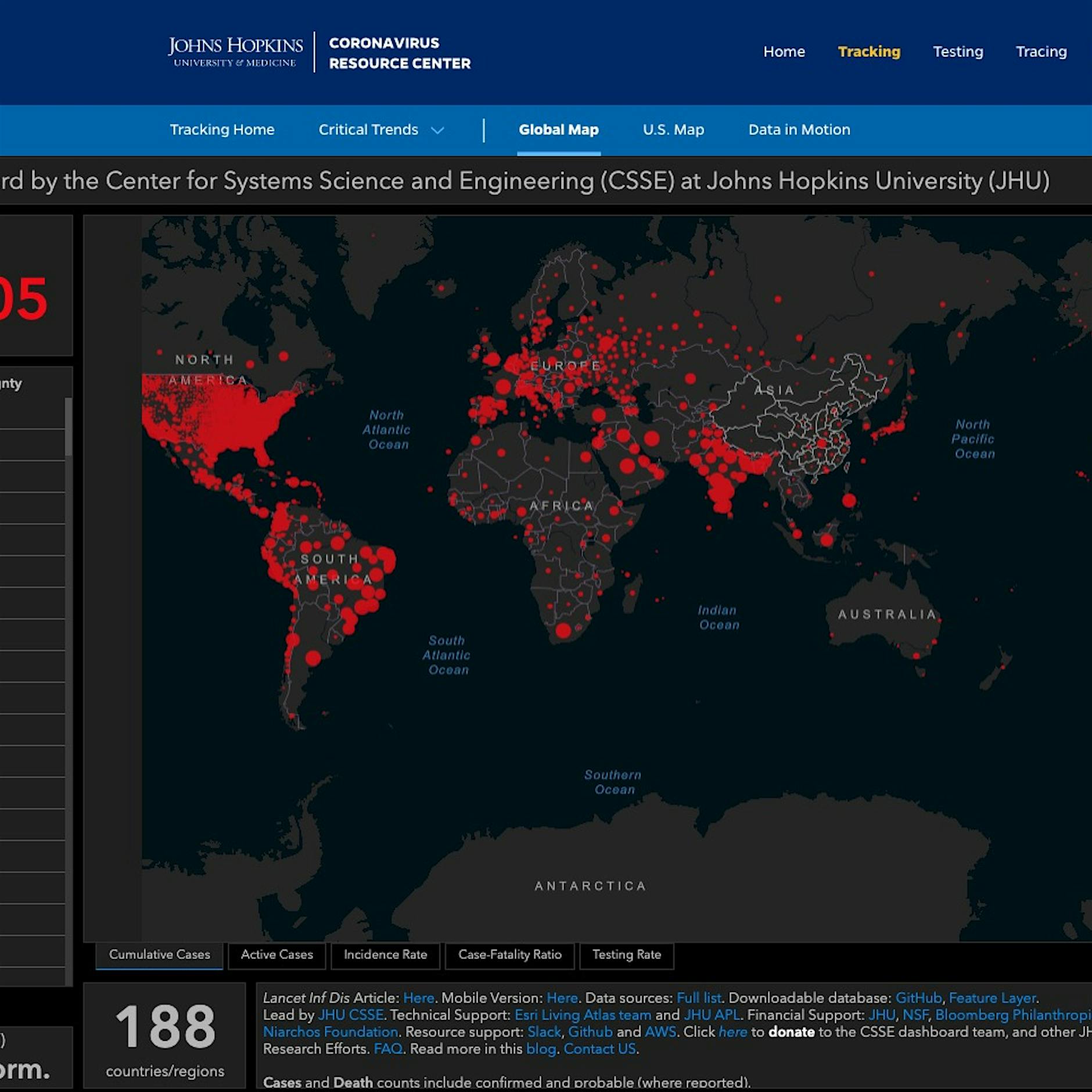1092x1092 pixels.
Task: Switch to the U.S. Map tab
Action: [673, 130]
